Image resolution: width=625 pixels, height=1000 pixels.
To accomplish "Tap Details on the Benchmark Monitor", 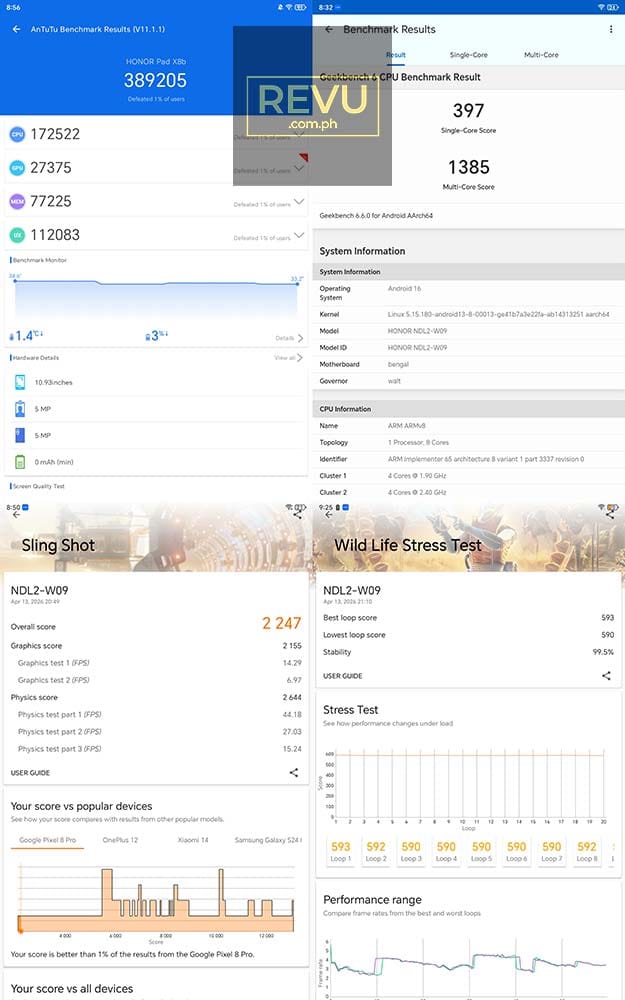I will 285,338.
